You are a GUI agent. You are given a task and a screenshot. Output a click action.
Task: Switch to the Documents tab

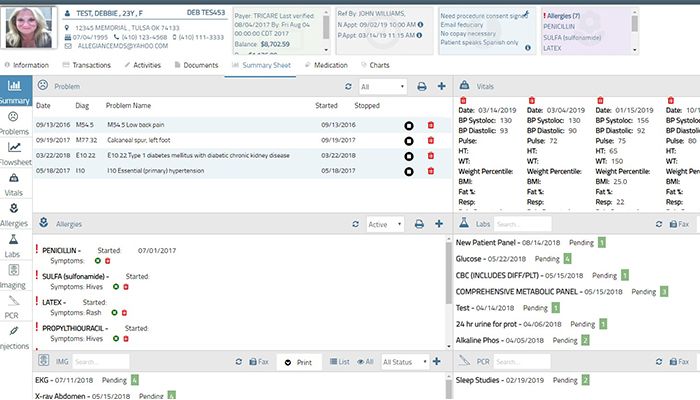click(196, 65)
